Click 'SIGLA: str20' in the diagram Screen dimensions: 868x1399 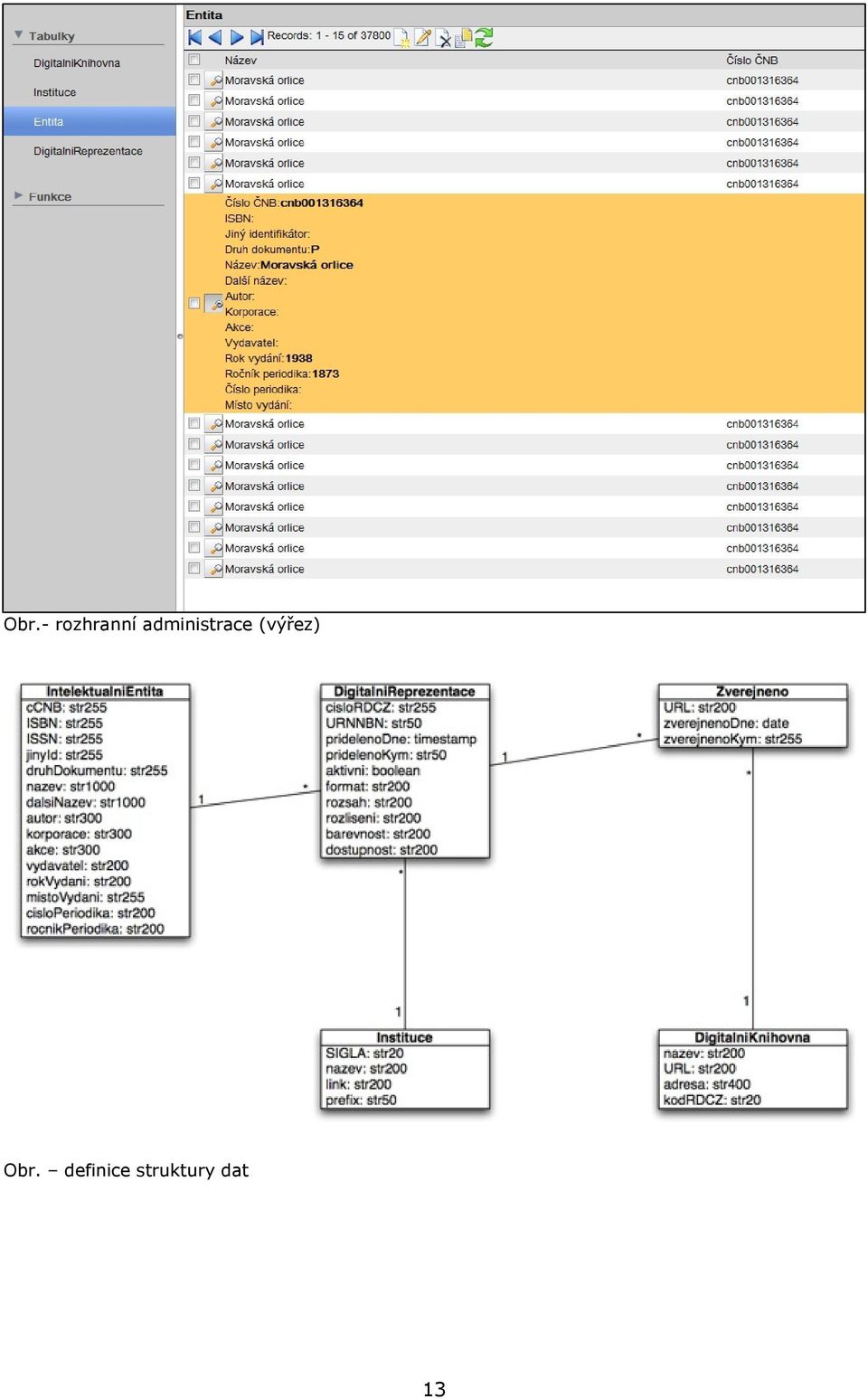pos(364,1054)
